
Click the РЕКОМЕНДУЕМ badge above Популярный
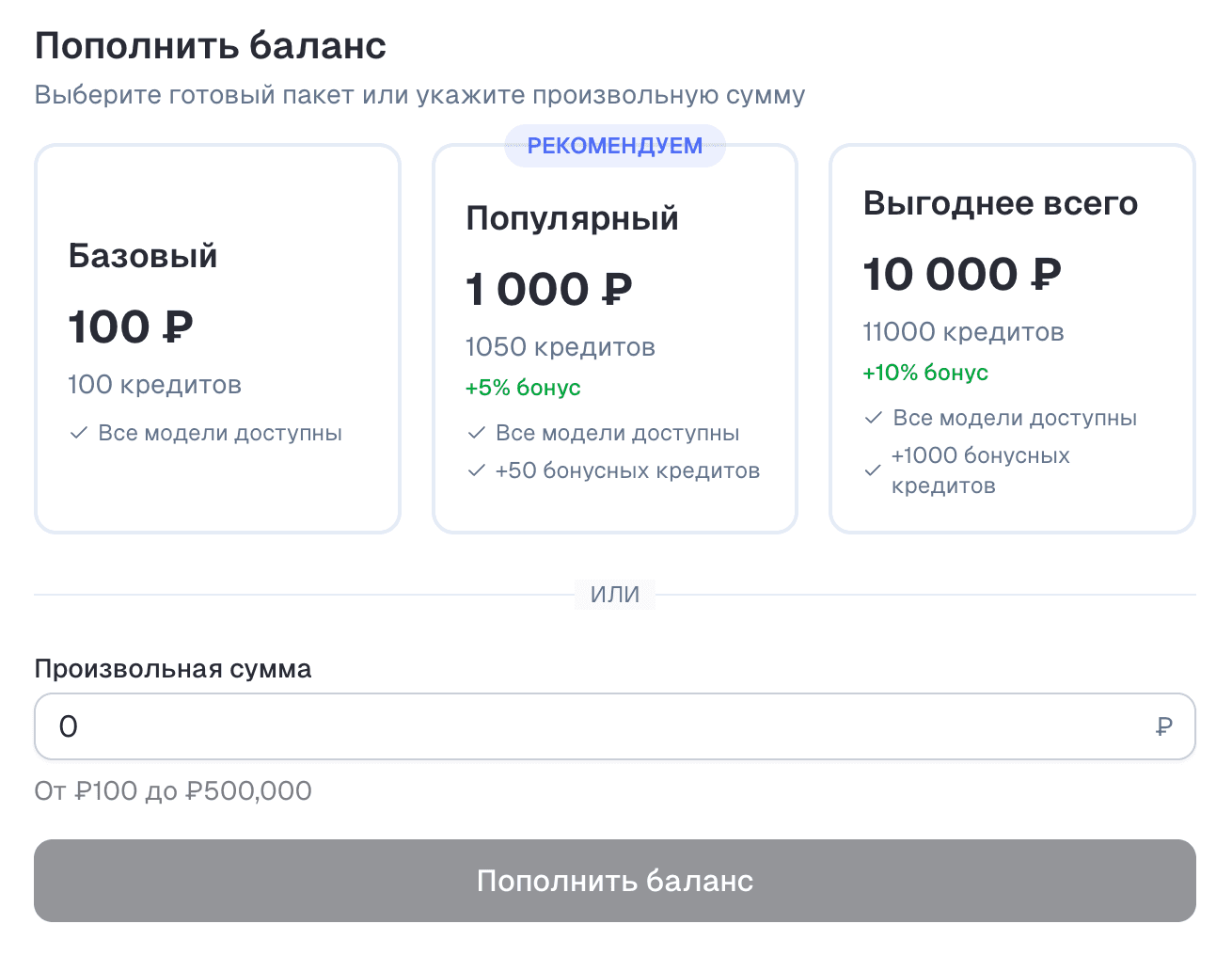[615, 146]
